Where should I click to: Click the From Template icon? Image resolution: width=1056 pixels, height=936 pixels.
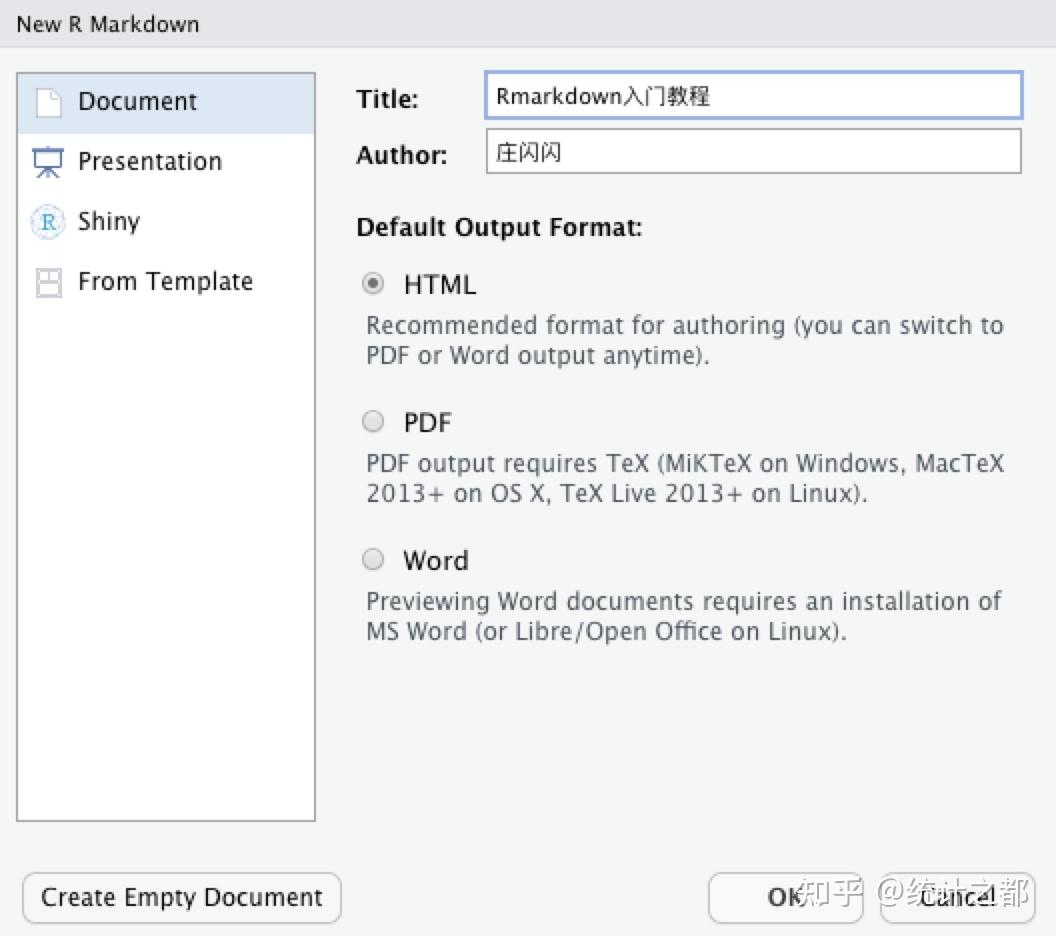(x=48, y=282)
